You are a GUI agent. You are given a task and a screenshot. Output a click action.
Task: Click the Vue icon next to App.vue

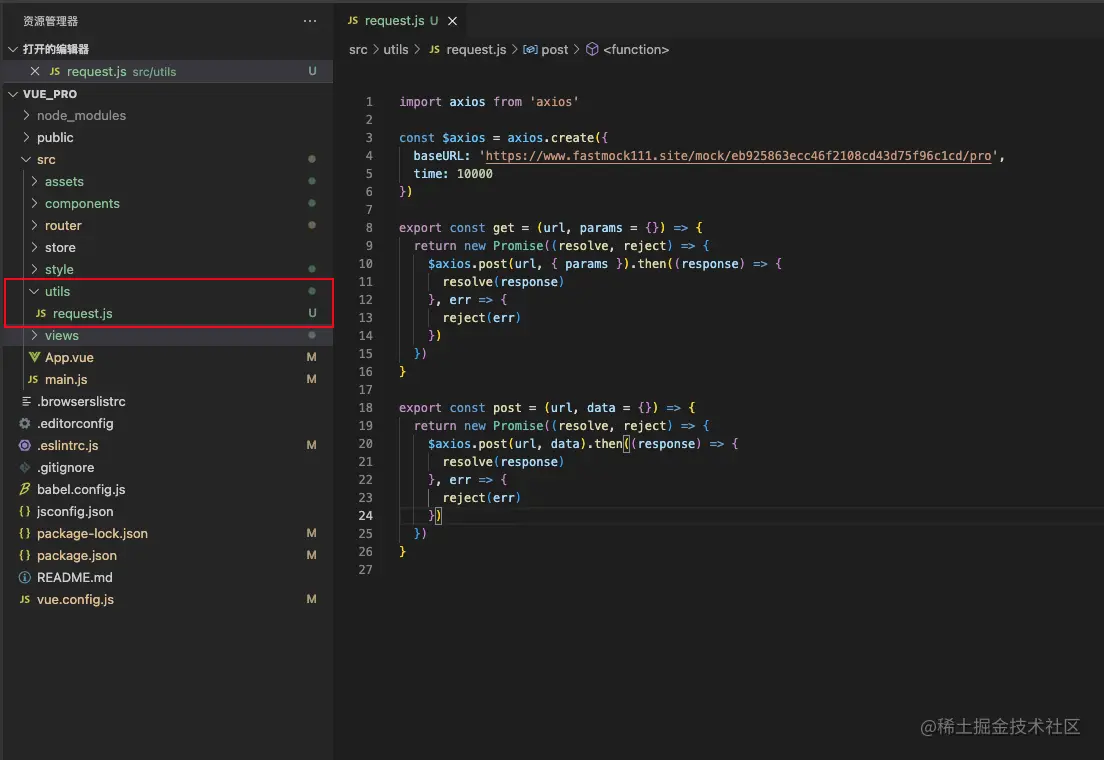34,357
